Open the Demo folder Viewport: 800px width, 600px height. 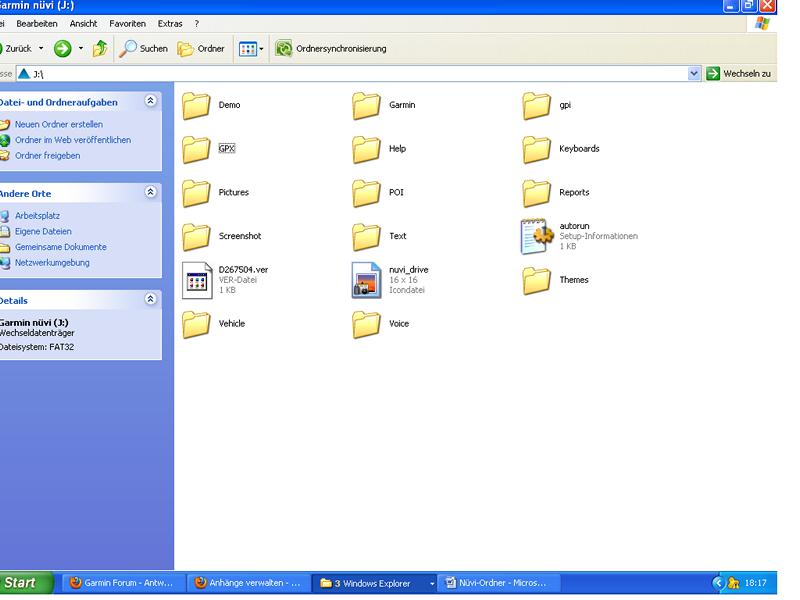[211, 105]
